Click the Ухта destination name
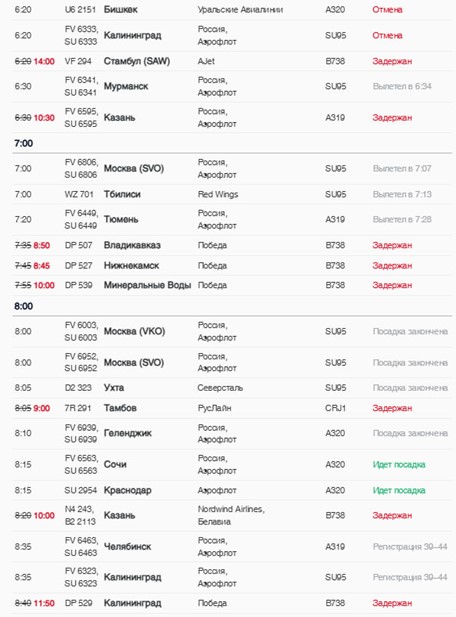Screen dimensions: 456x617 [x=114, y=388]
